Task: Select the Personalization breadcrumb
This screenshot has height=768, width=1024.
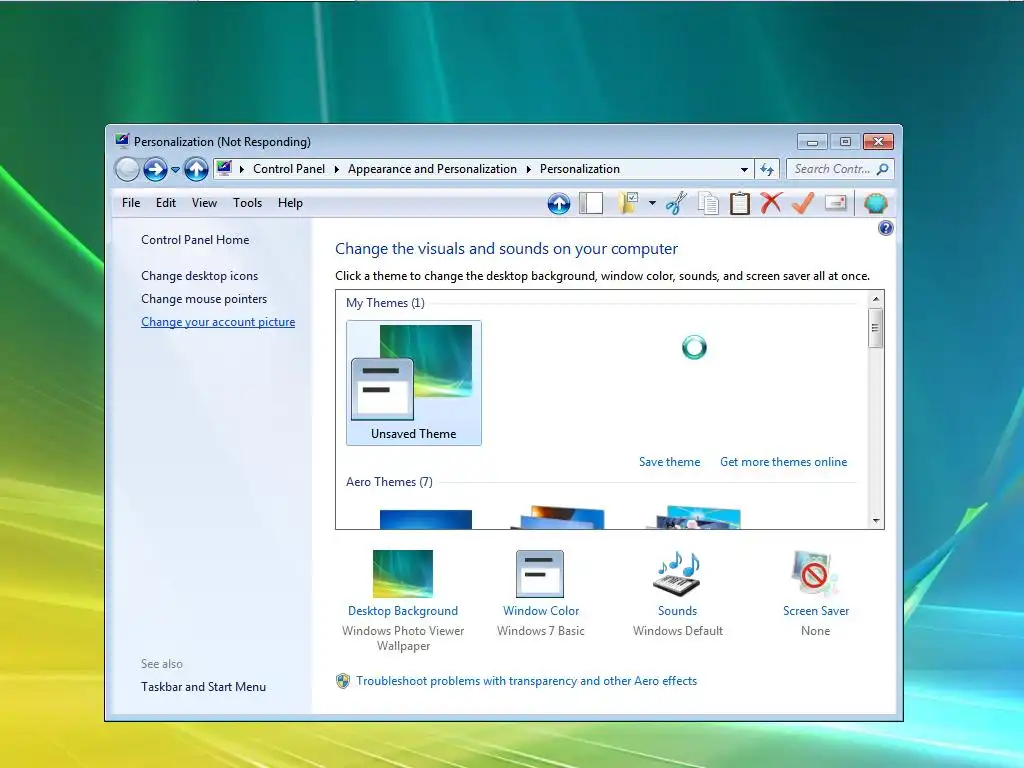Action: pos(579,169)
